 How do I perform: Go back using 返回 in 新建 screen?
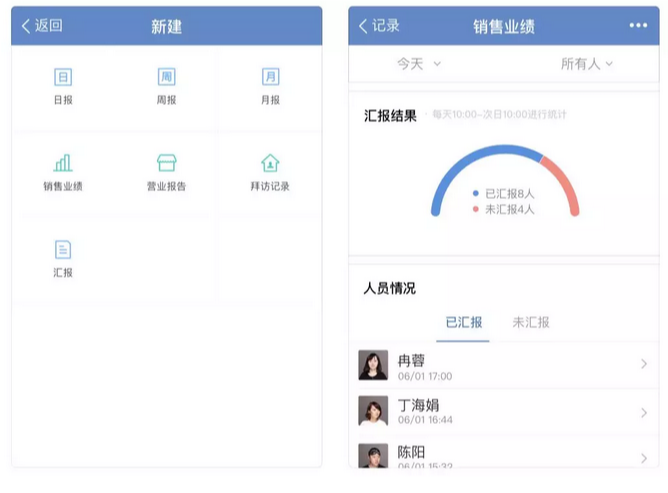pos(42,26)
